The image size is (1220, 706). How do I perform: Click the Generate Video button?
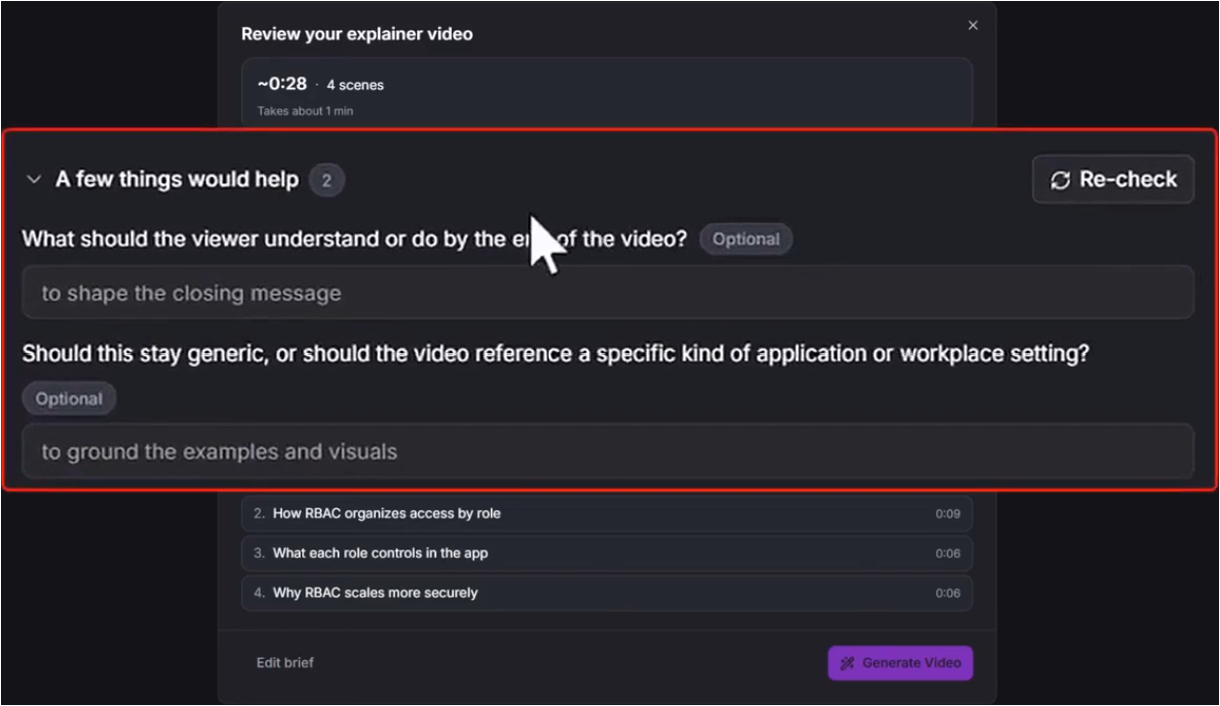[900, 663]
